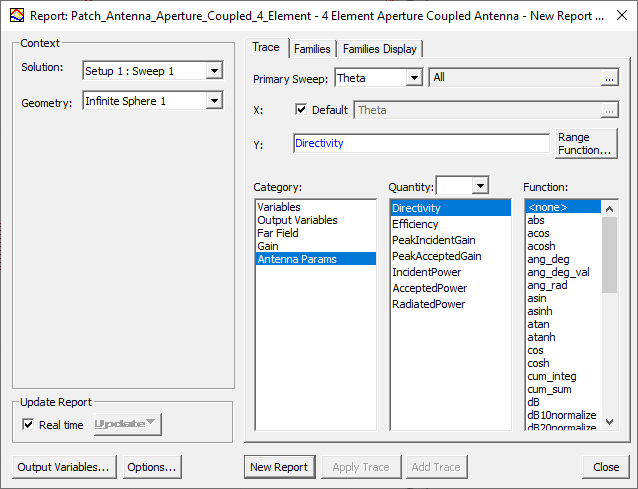
Task: Expand the Primary Sweep Theta dropdown
Action: [414, 78]
